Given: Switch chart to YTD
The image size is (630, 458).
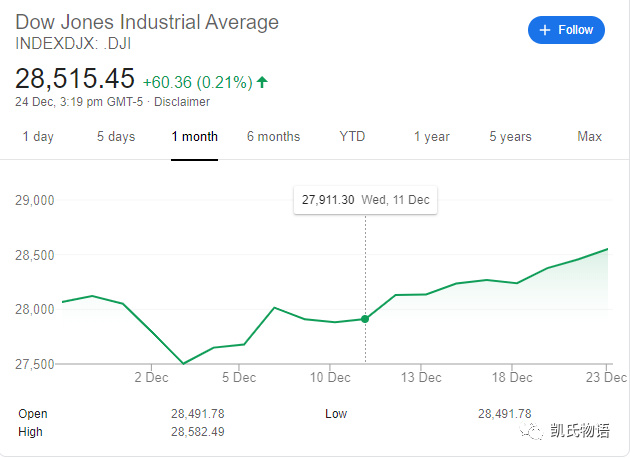Looking at the screenshot, I should (352, 137).
